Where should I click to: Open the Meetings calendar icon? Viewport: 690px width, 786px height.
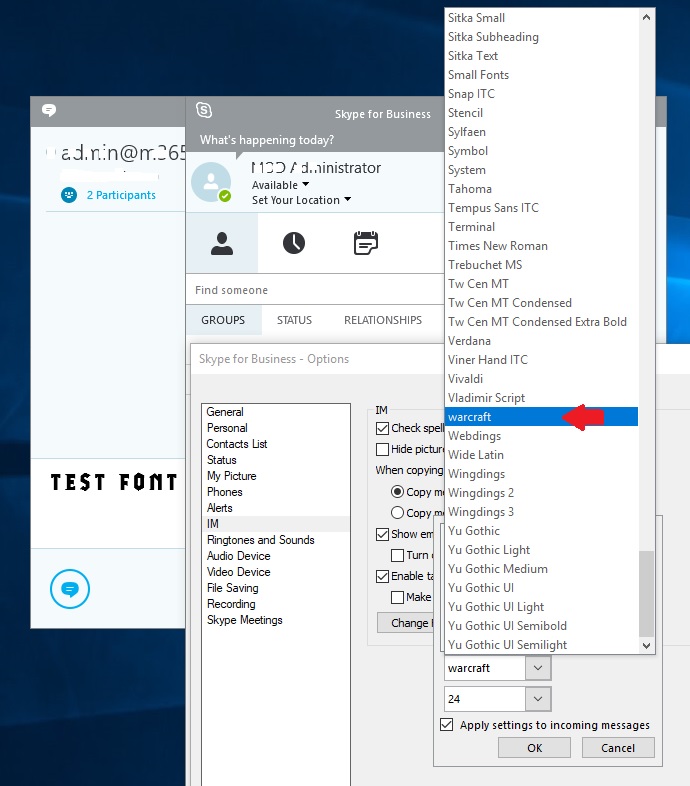click(366, 243)
